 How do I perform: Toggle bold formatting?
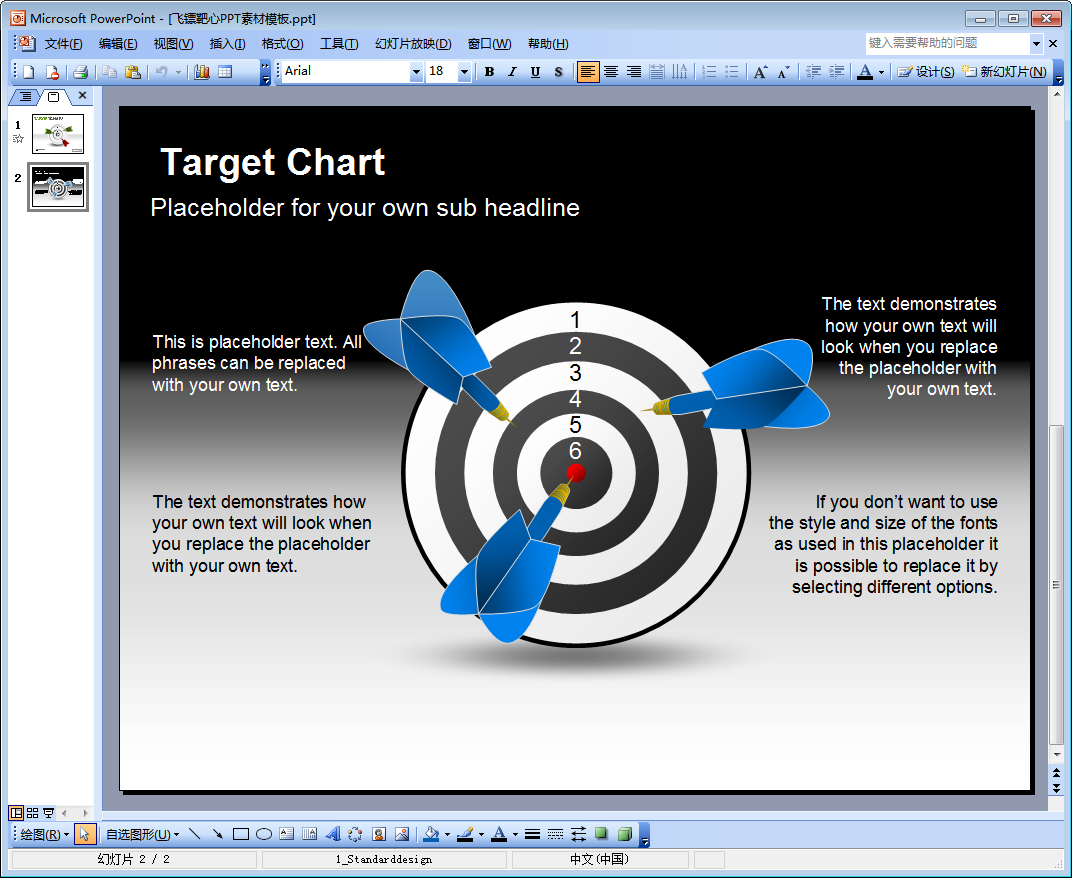coord(489,72)
